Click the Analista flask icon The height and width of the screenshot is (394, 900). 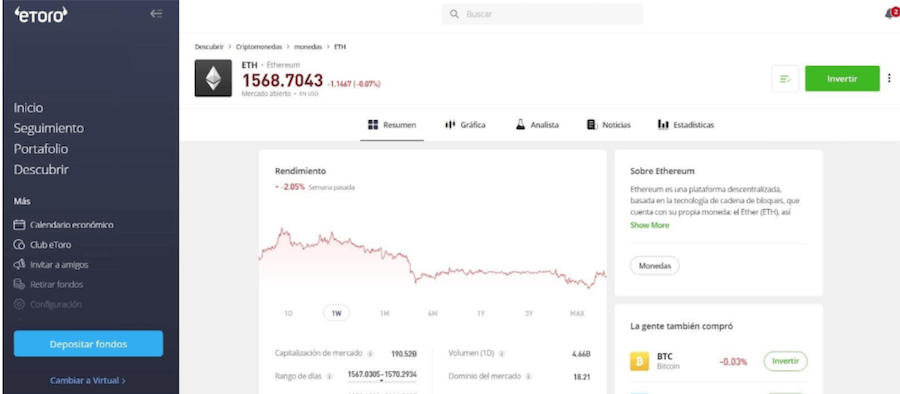(x=521, y=125)
